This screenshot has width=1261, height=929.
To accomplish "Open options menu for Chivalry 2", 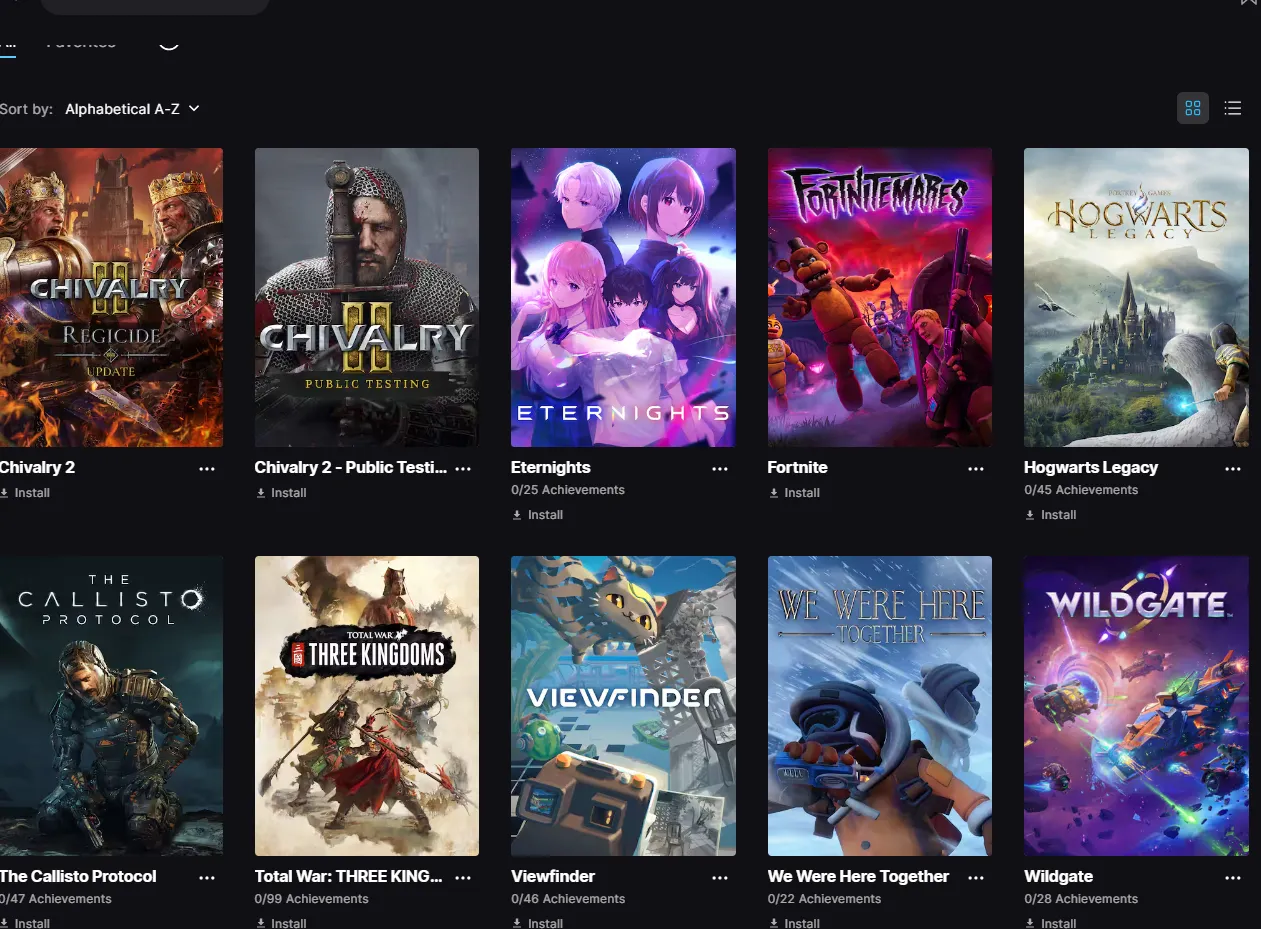I will click(207, 468).
